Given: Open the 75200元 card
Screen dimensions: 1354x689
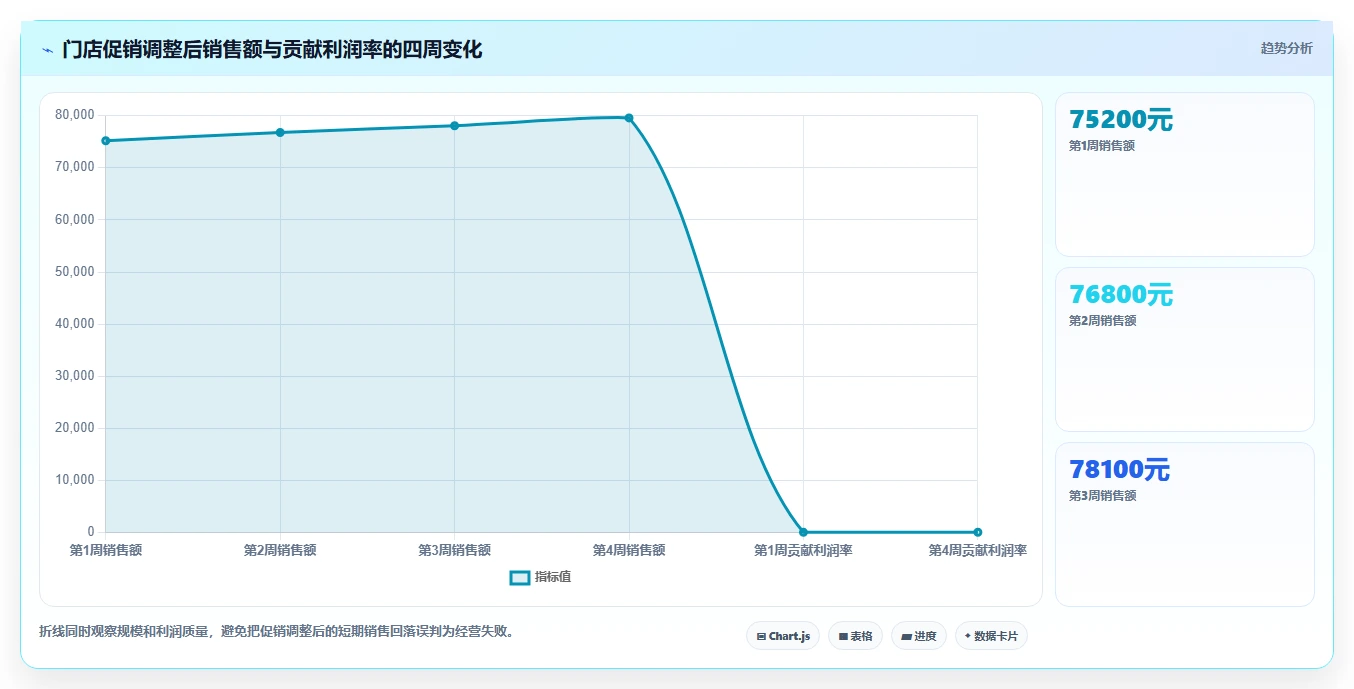Looking at the screenshot, I should pos(1184,175).
